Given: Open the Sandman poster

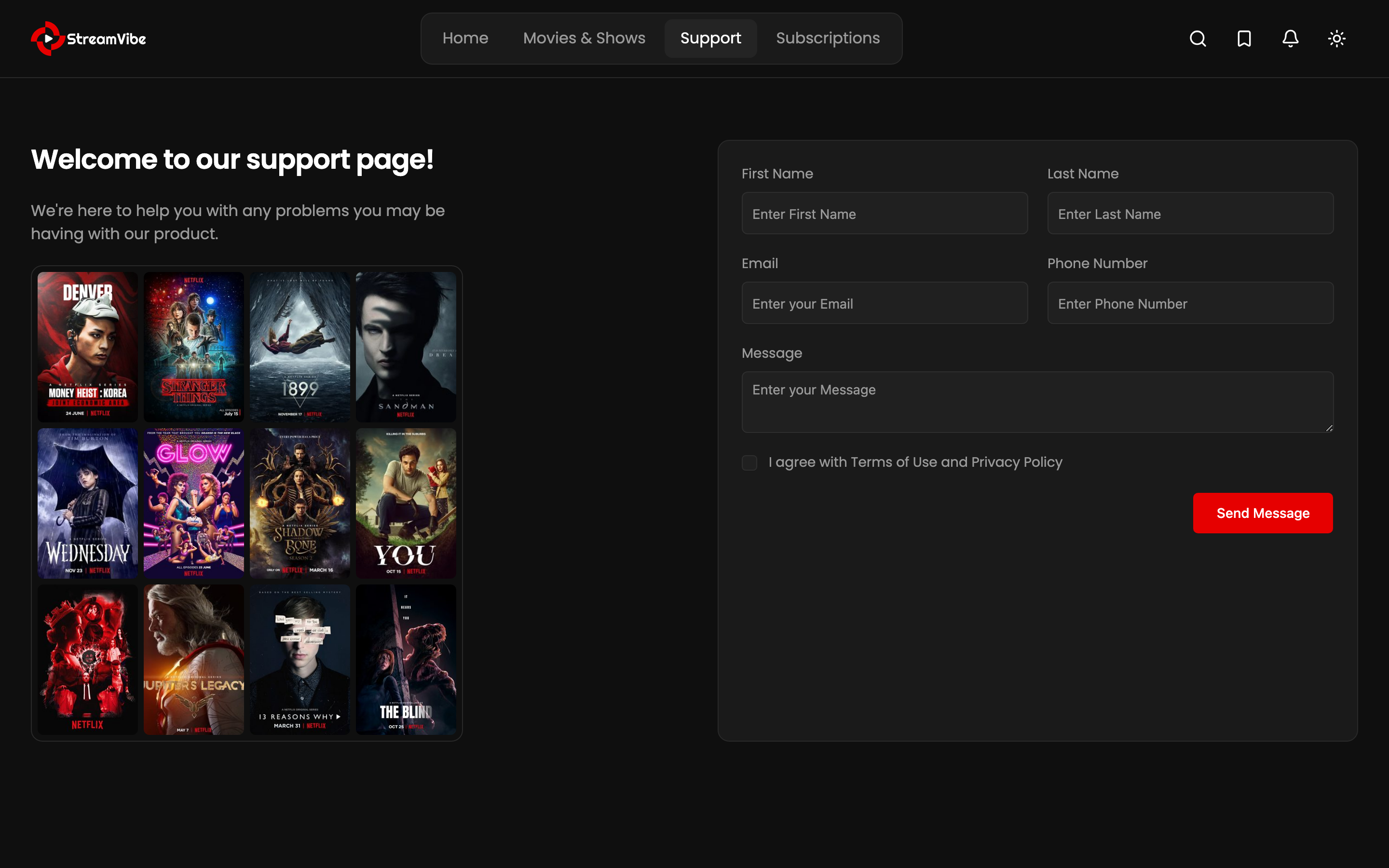Looking at the screenshot, I should point(406,347).
